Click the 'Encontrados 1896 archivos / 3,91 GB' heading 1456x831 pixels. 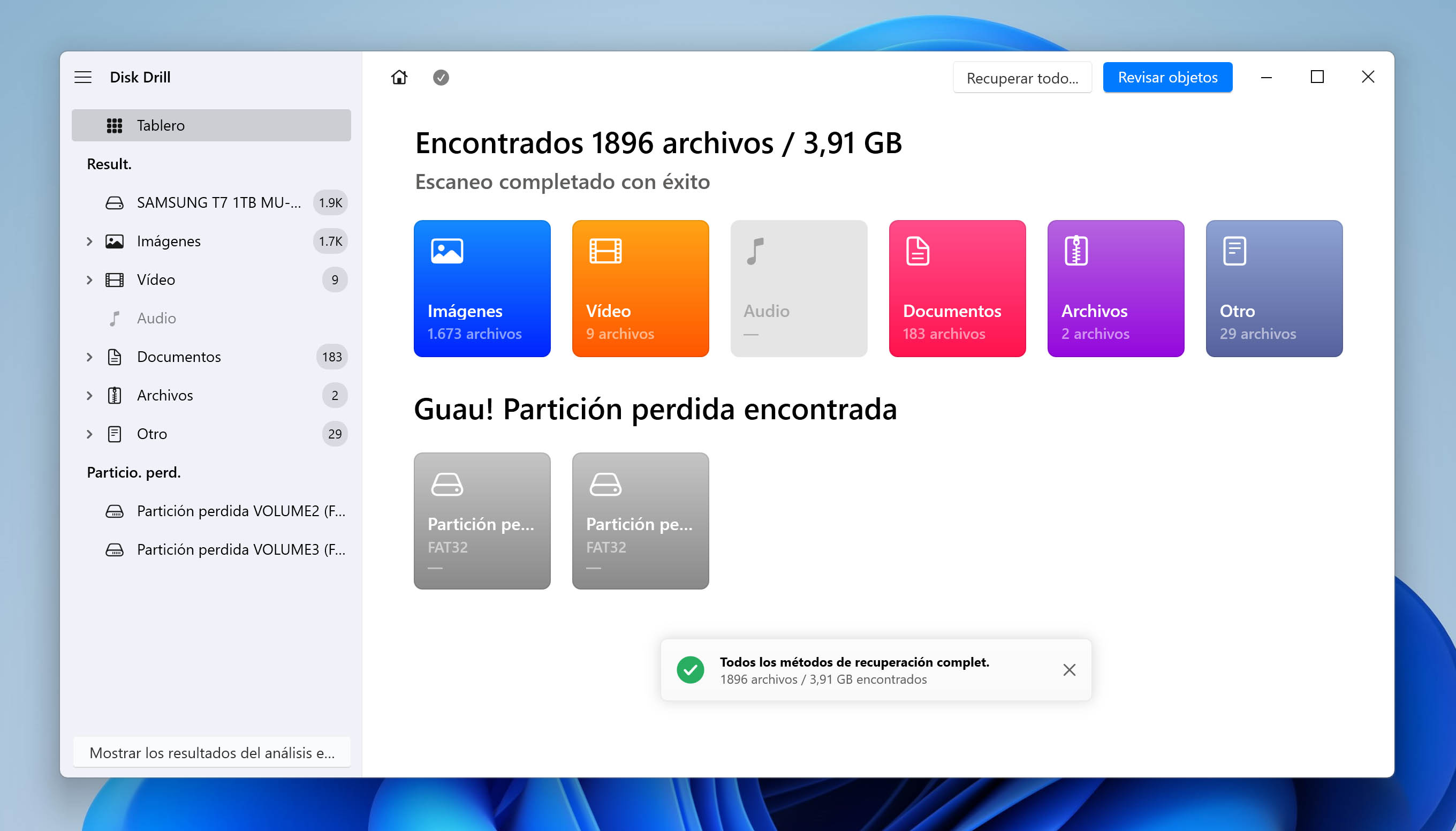(658, 143)
